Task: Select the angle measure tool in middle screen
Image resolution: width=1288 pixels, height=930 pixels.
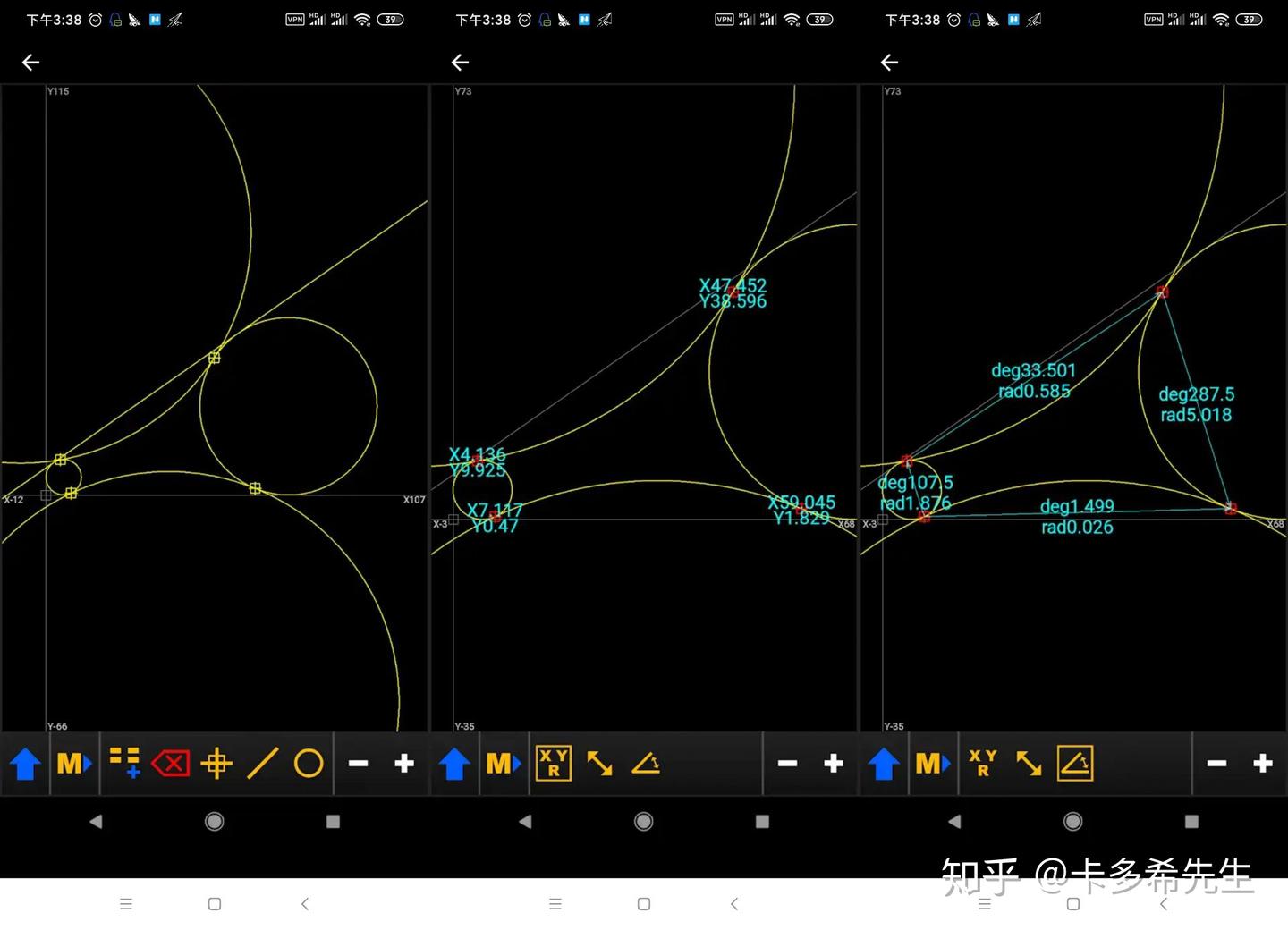Action: (646, 764)
